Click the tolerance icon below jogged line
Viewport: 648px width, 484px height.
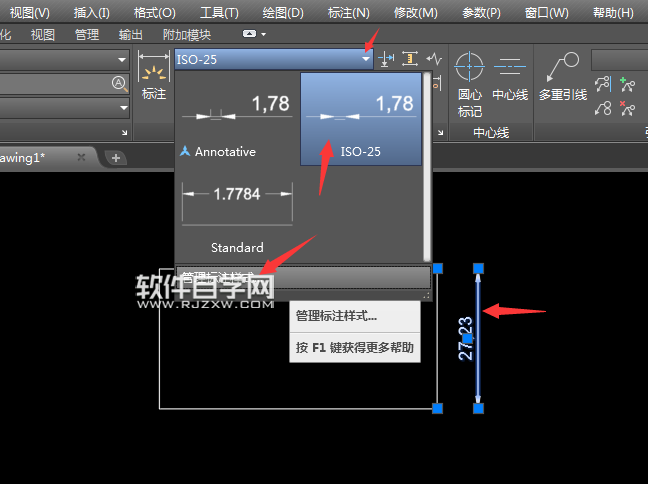coord(436,83)
